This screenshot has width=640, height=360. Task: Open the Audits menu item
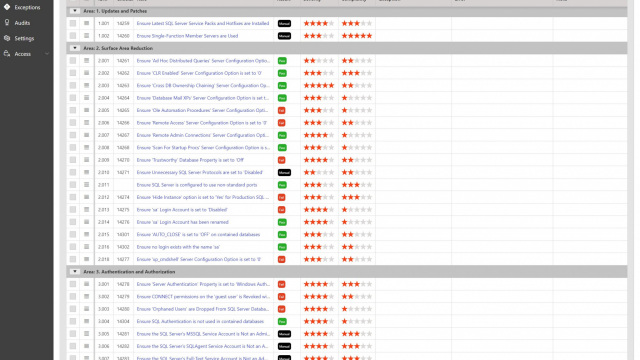coord(22,23)
